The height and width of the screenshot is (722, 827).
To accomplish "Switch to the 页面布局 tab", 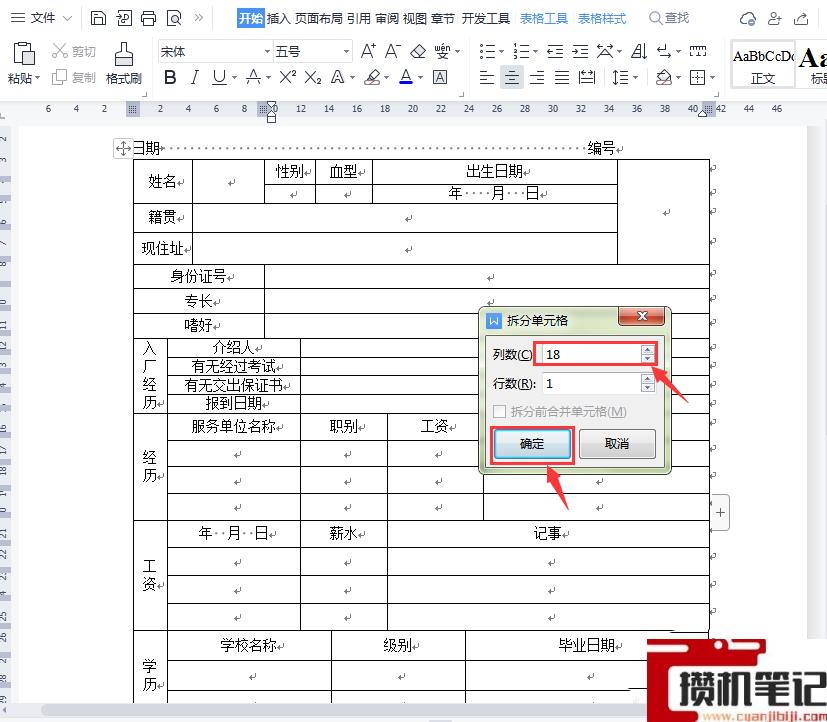I will [x=319, y=18].
